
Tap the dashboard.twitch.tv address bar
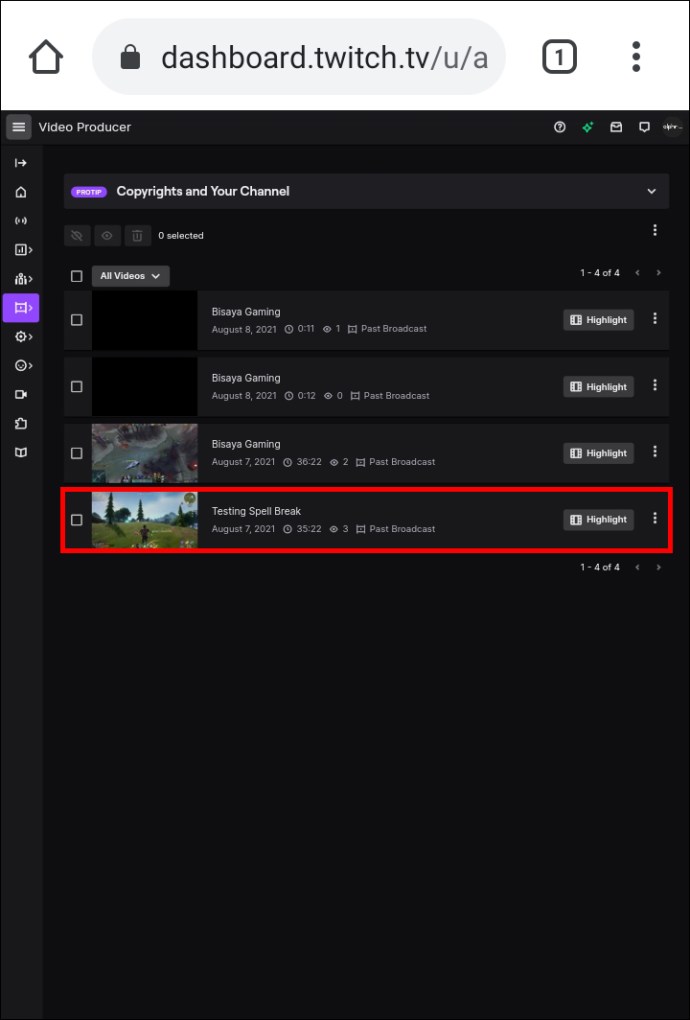pos(299,57)
